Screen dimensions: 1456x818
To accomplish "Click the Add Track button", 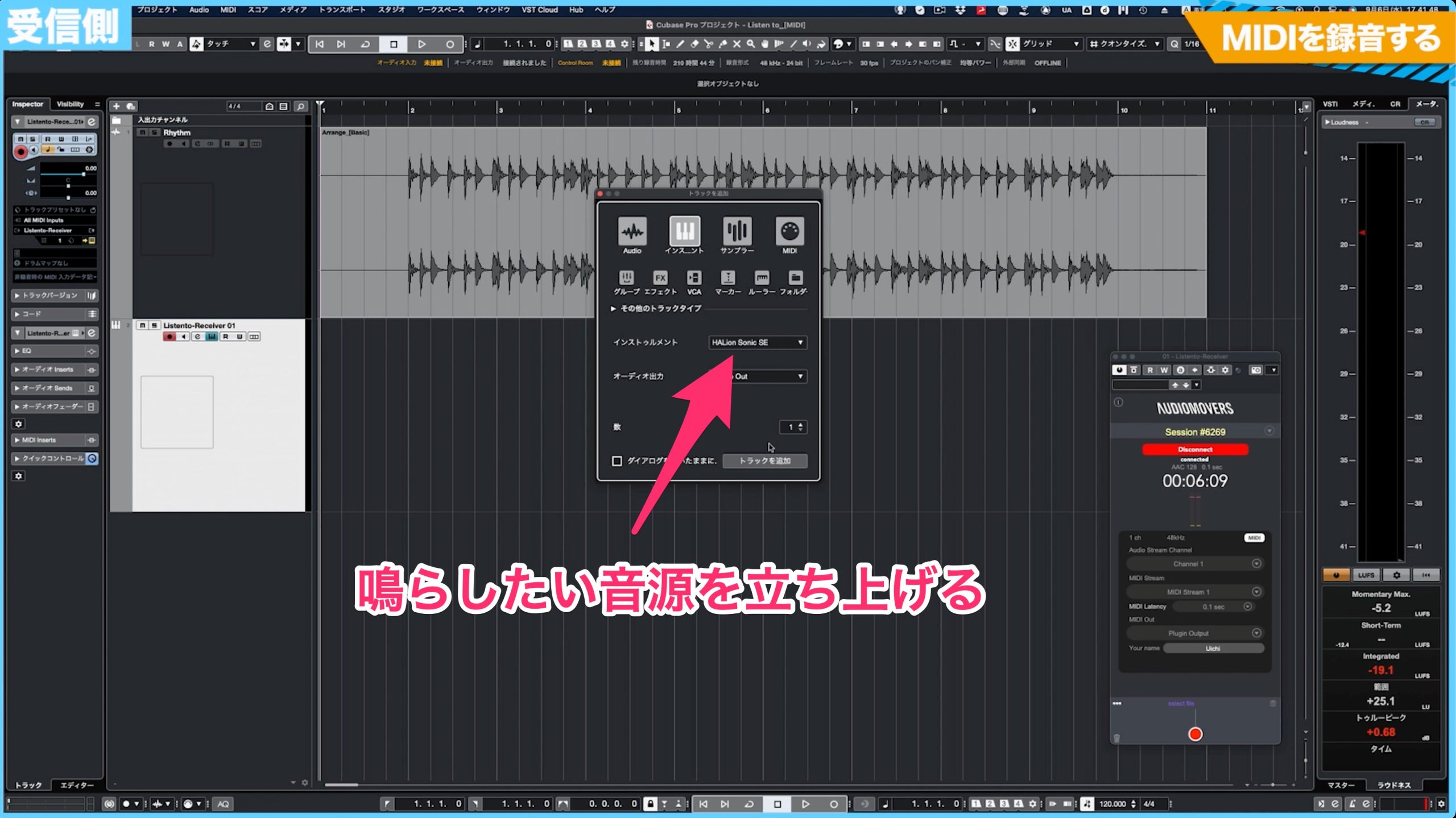I will (x=764, y=460).
